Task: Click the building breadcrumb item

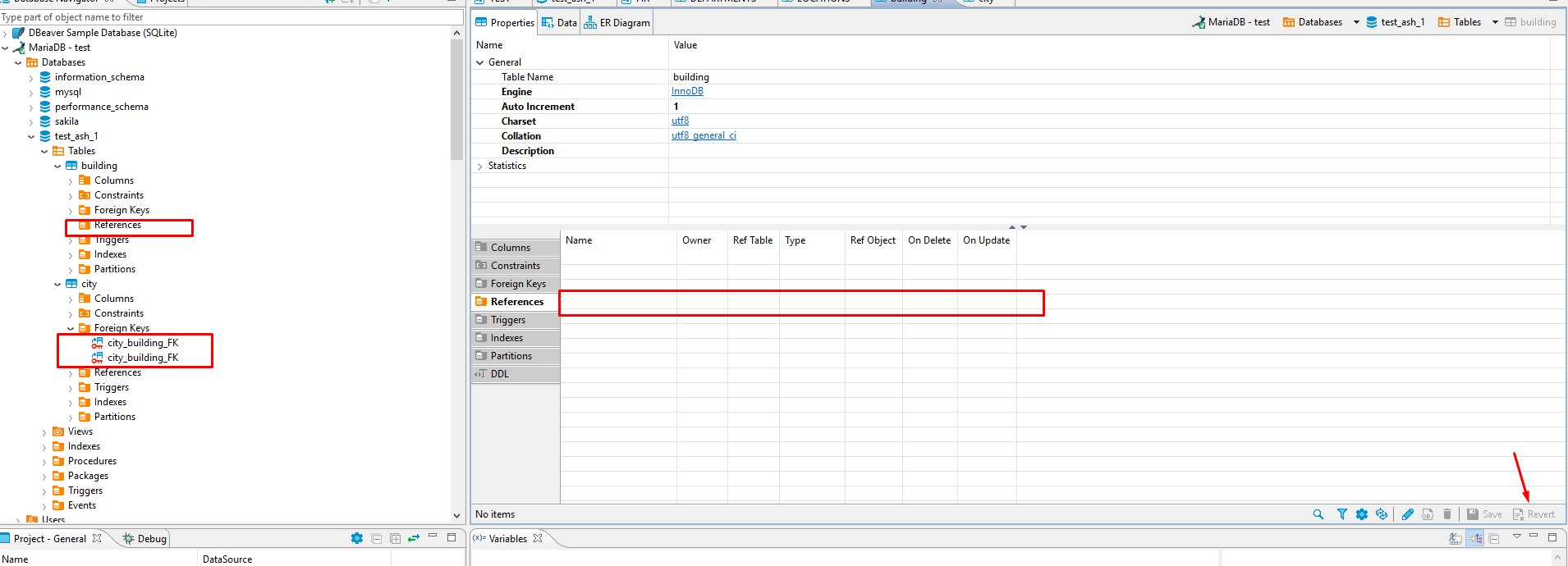Action: pyautogui.click(x=1530, y=22)
